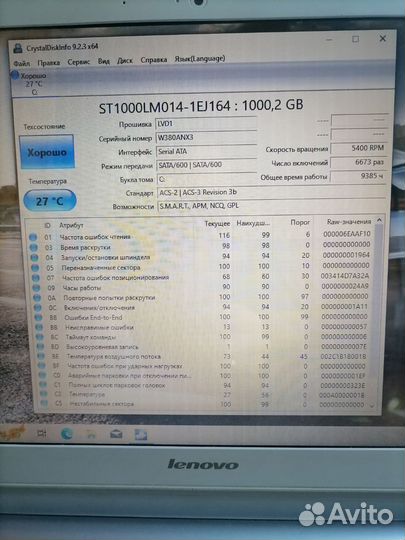The width and height of the screenshot is (405, 540).
Task: Click the Raw-значения column header
Action: (349, 222)
